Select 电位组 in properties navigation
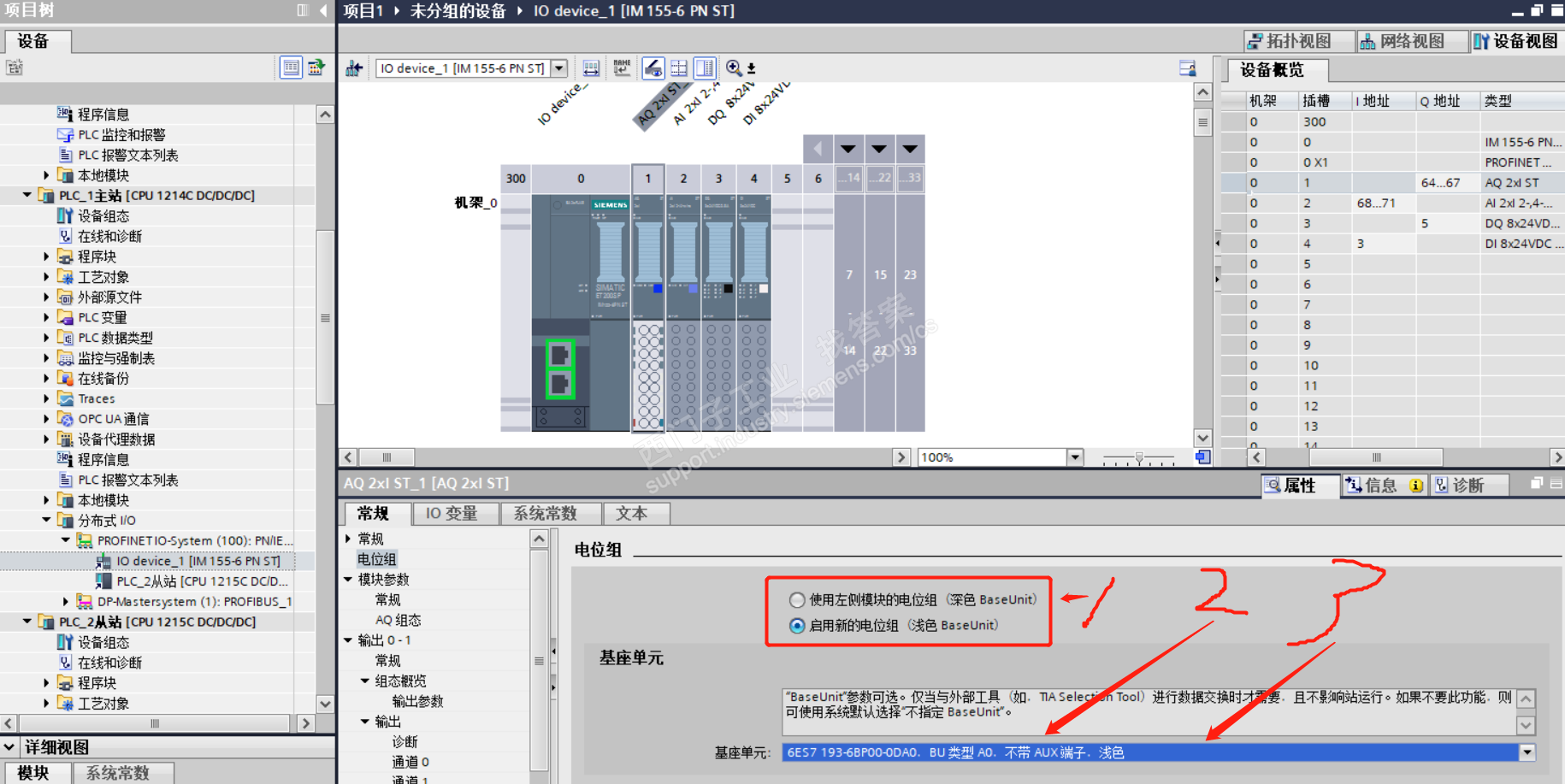The image size is (1565, 784). (377, 559)
